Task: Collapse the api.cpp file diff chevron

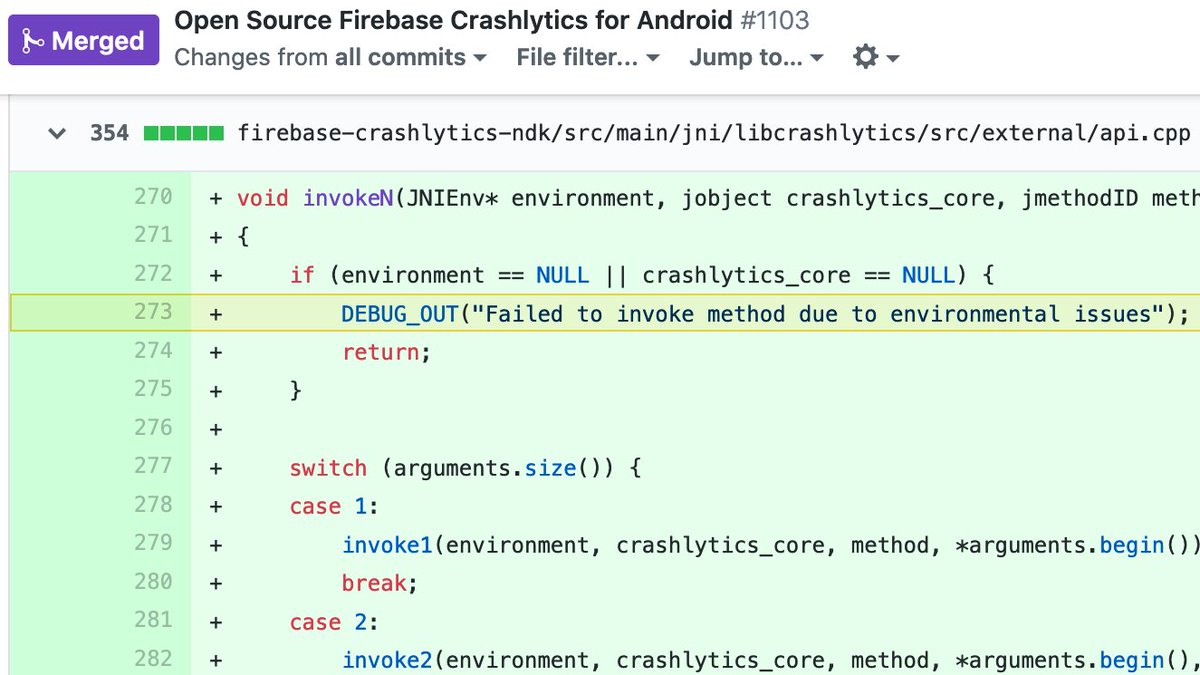Action: 57,133
